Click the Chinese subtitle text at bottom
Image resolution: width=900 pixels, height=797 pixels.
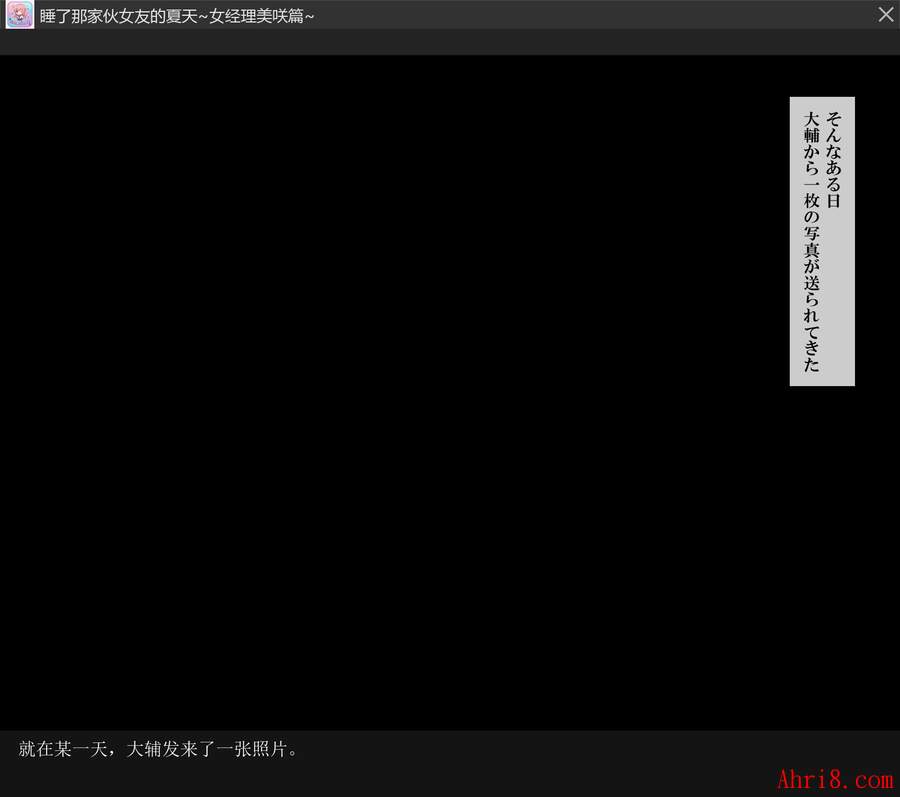158,749
